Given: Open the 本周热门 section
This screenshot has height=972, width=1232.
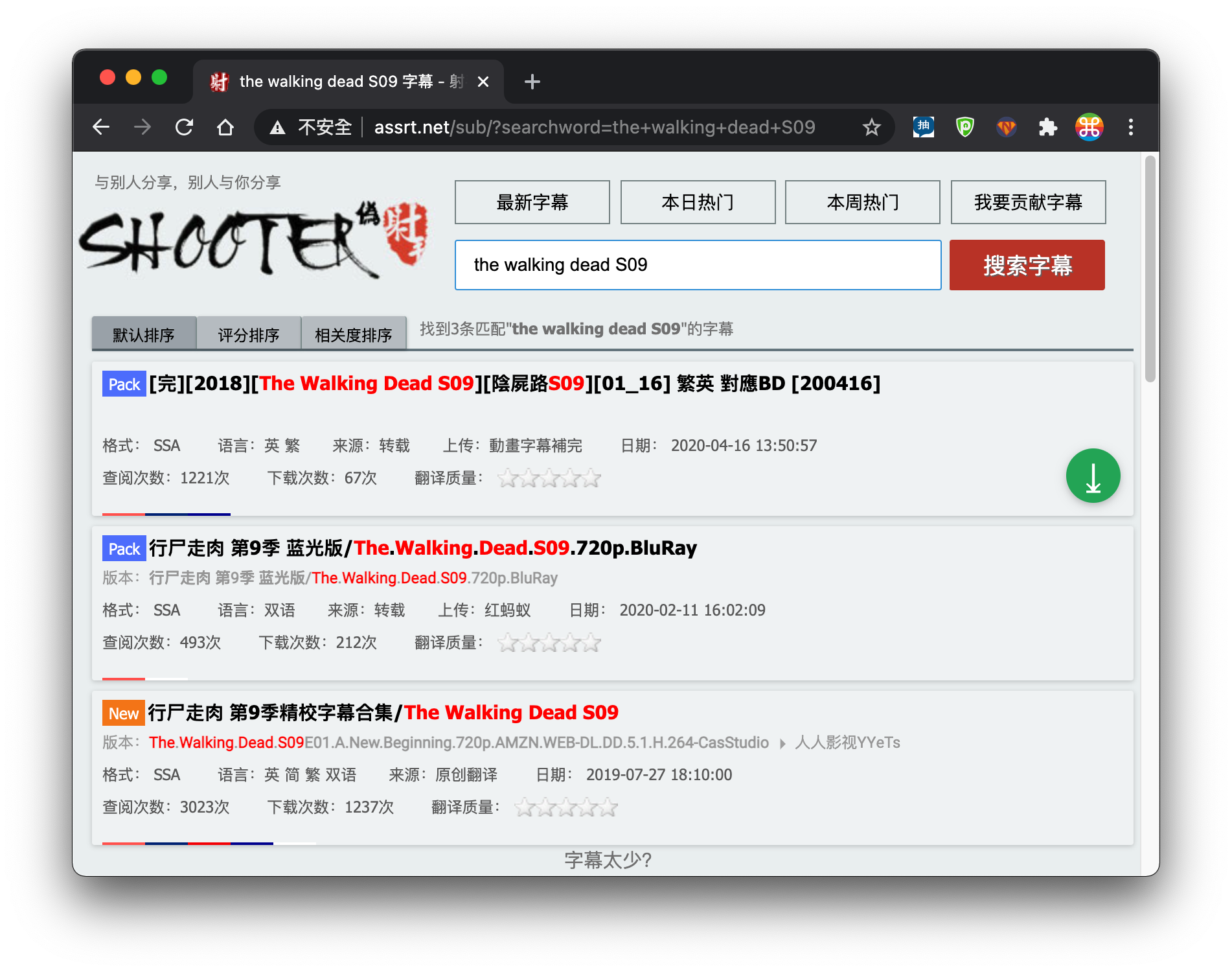Looking at the screenshot, I should pyautogui.click(x=862, y=202).
